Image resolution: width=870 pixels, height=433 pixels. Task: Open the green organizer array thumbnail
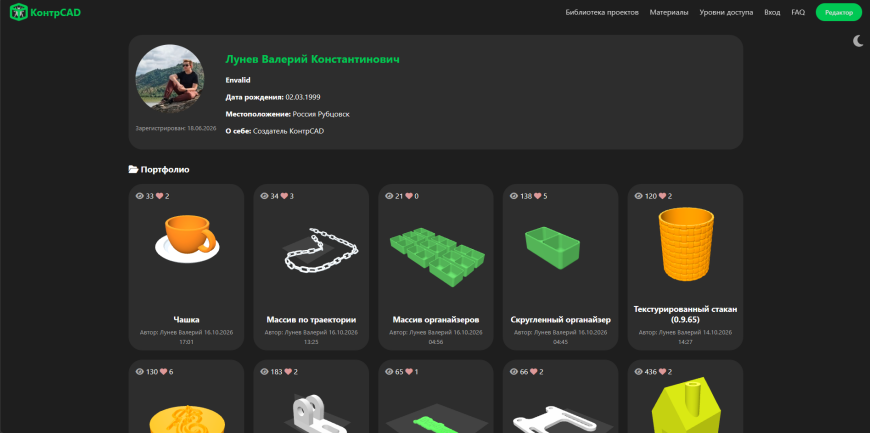click(437, 256)
